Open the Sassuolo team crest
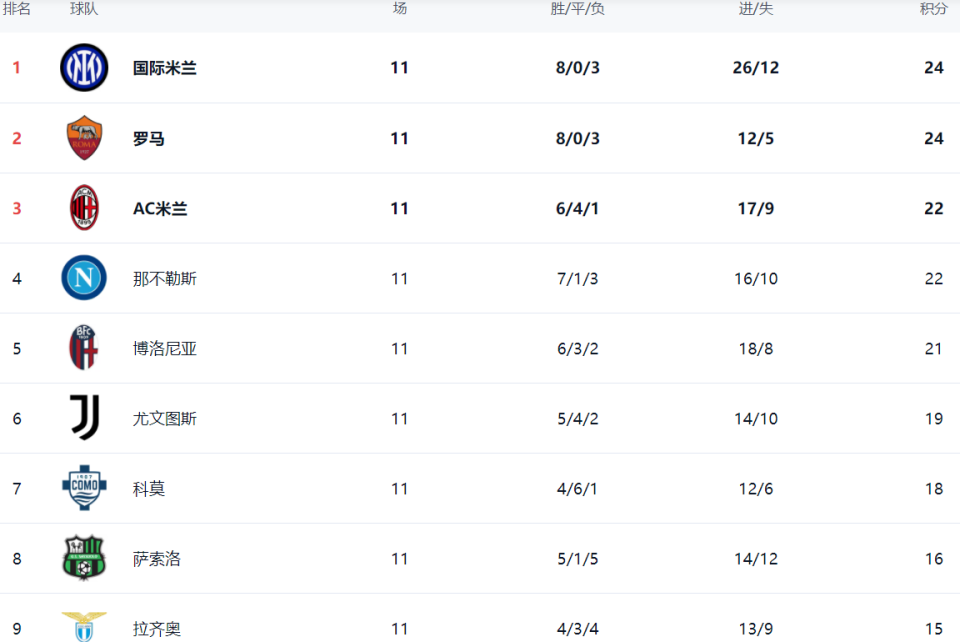The width and height of the screenshot is (960, 642). [84, 558]
